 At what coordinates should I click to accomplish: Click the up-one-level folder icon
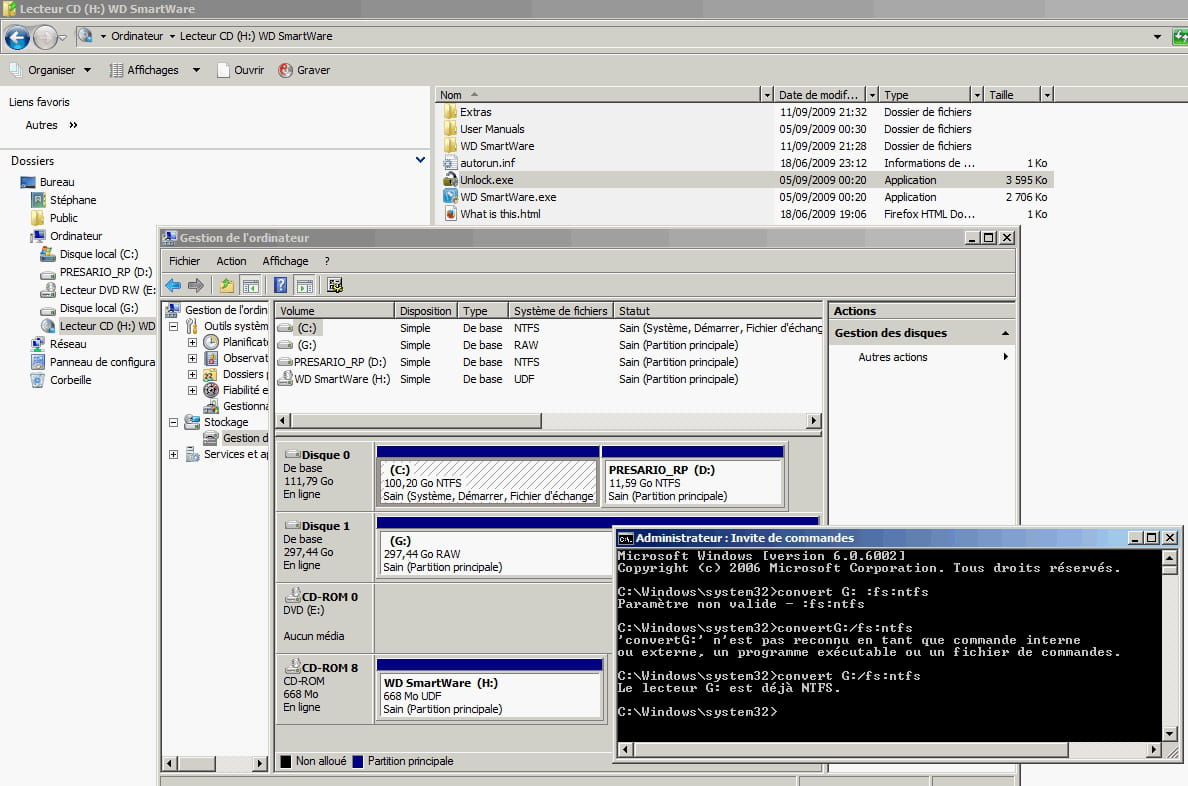click(227, 285)
